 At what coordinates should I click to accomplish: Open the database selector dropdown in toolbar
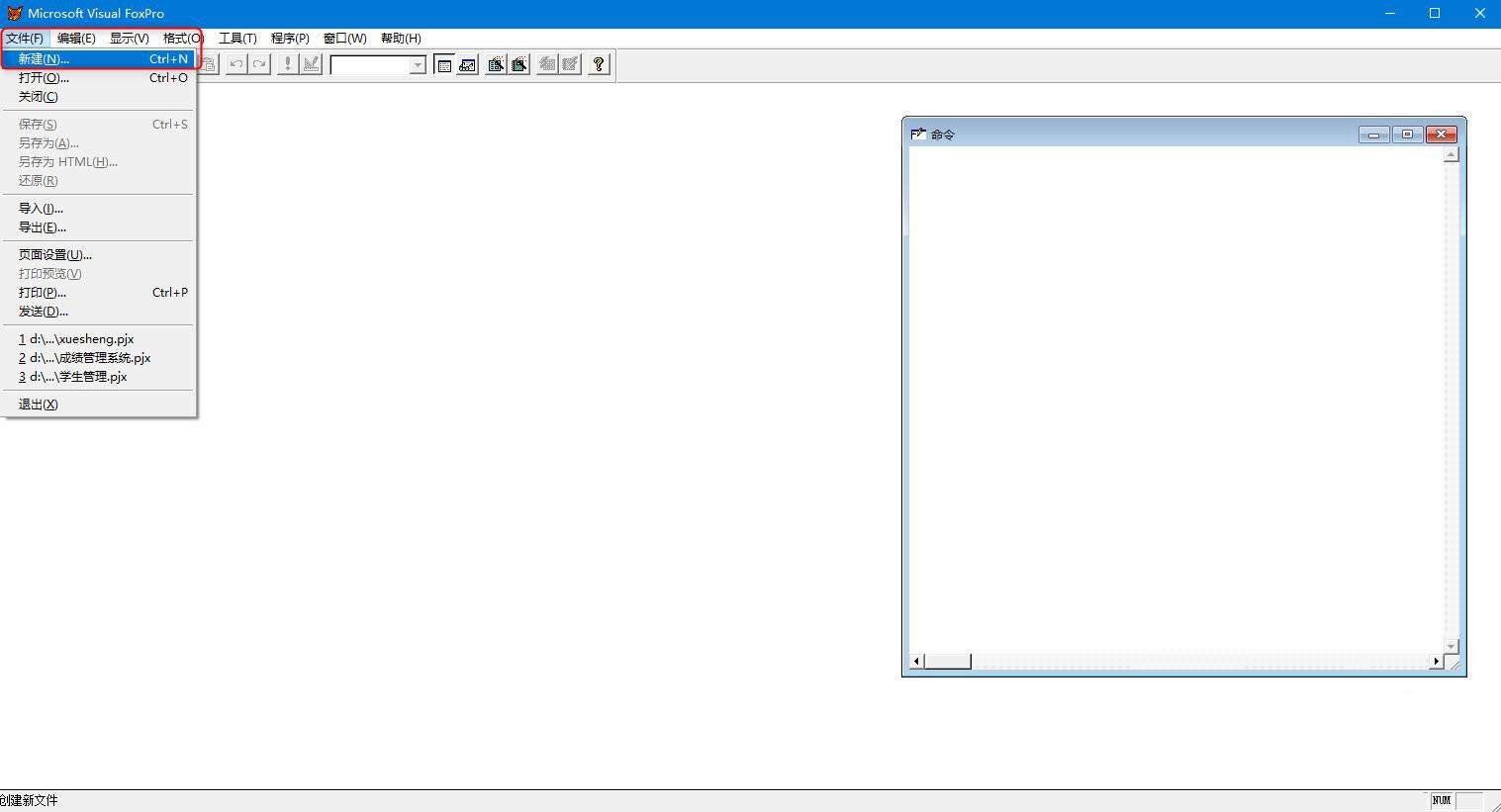click(418, 65)
